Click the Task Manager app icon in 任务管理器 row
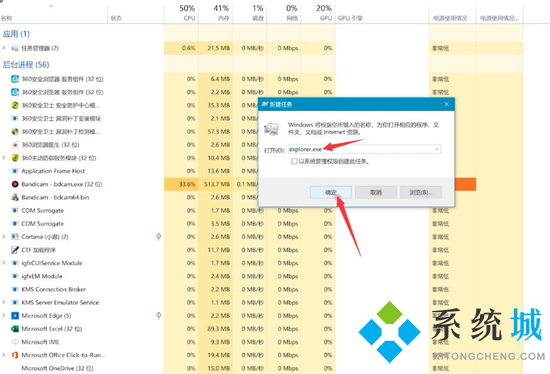 point(15,48)
